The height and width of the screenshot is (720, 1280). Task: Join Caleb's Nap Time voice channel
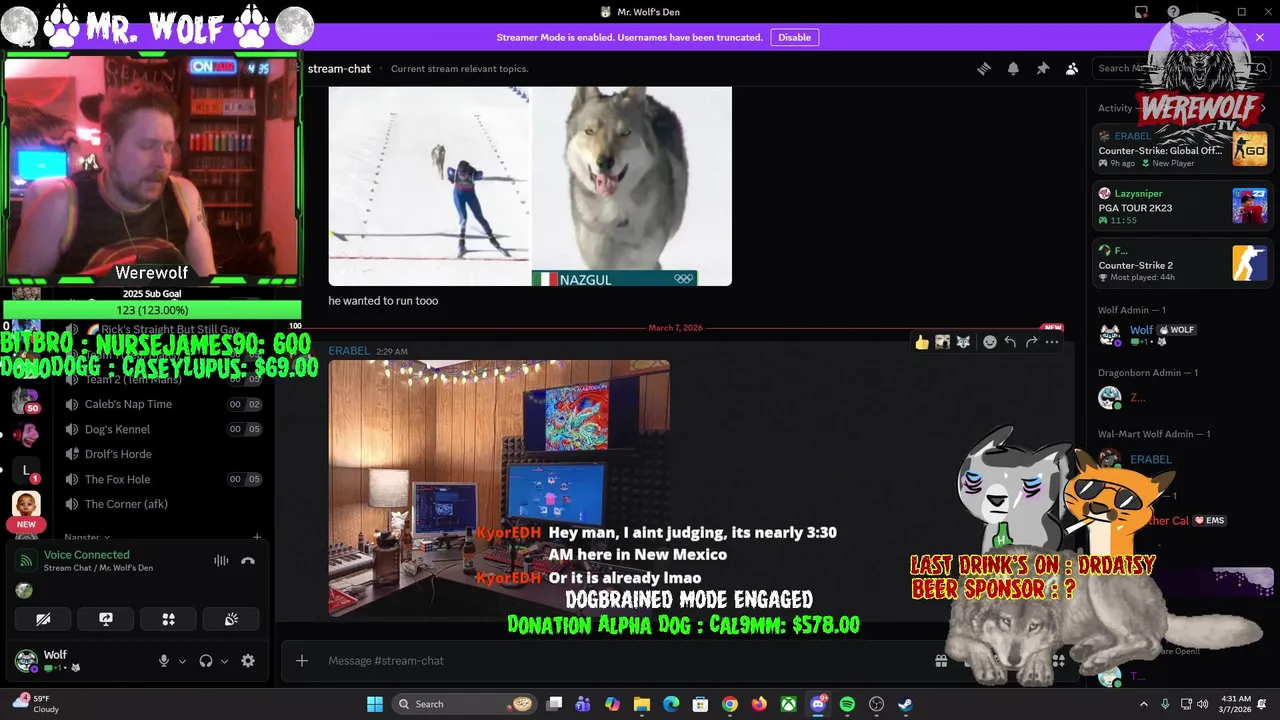click(x=128, y=404)
